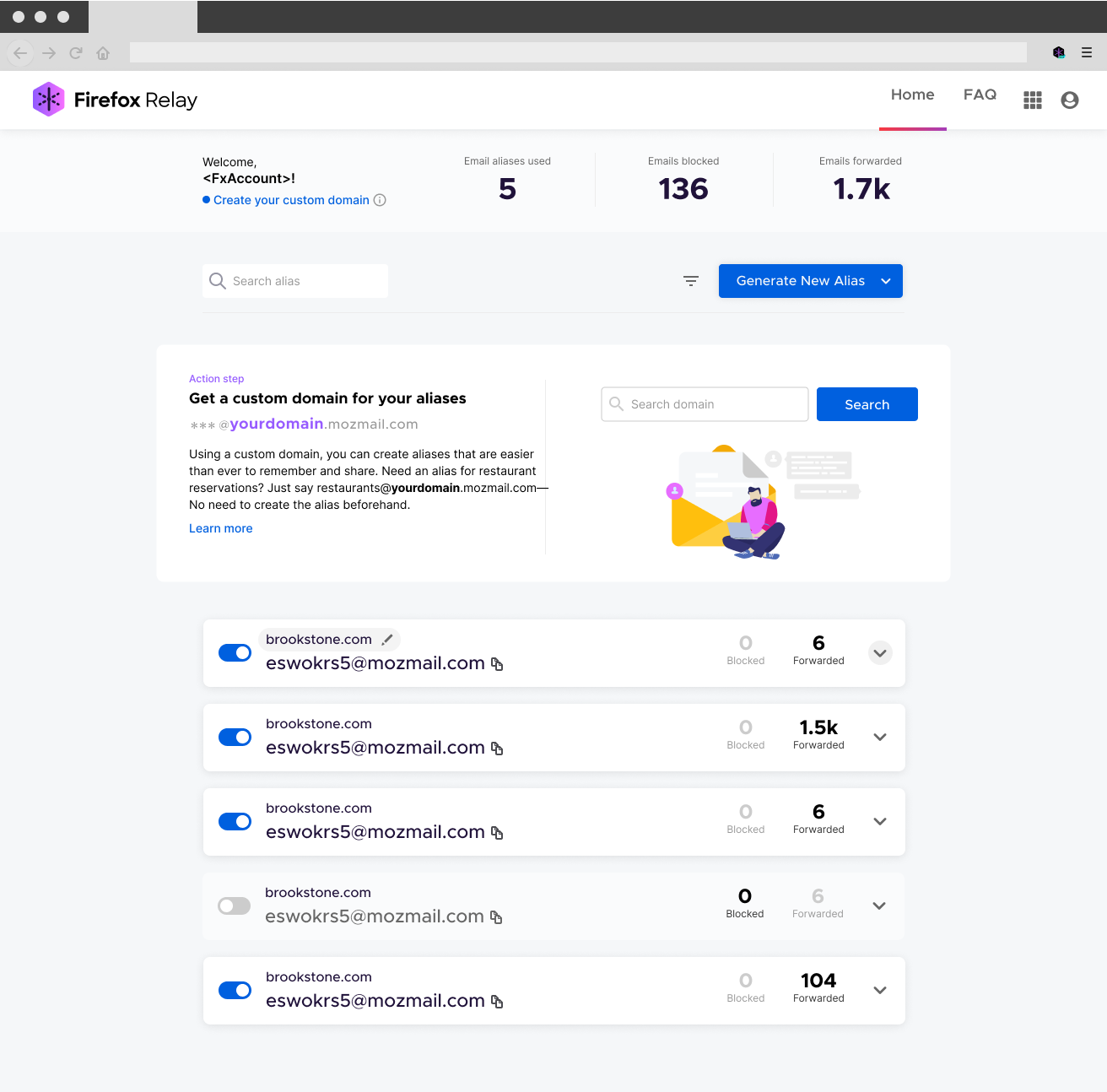Click the 5 email aliases used number

tap(507, 189)
